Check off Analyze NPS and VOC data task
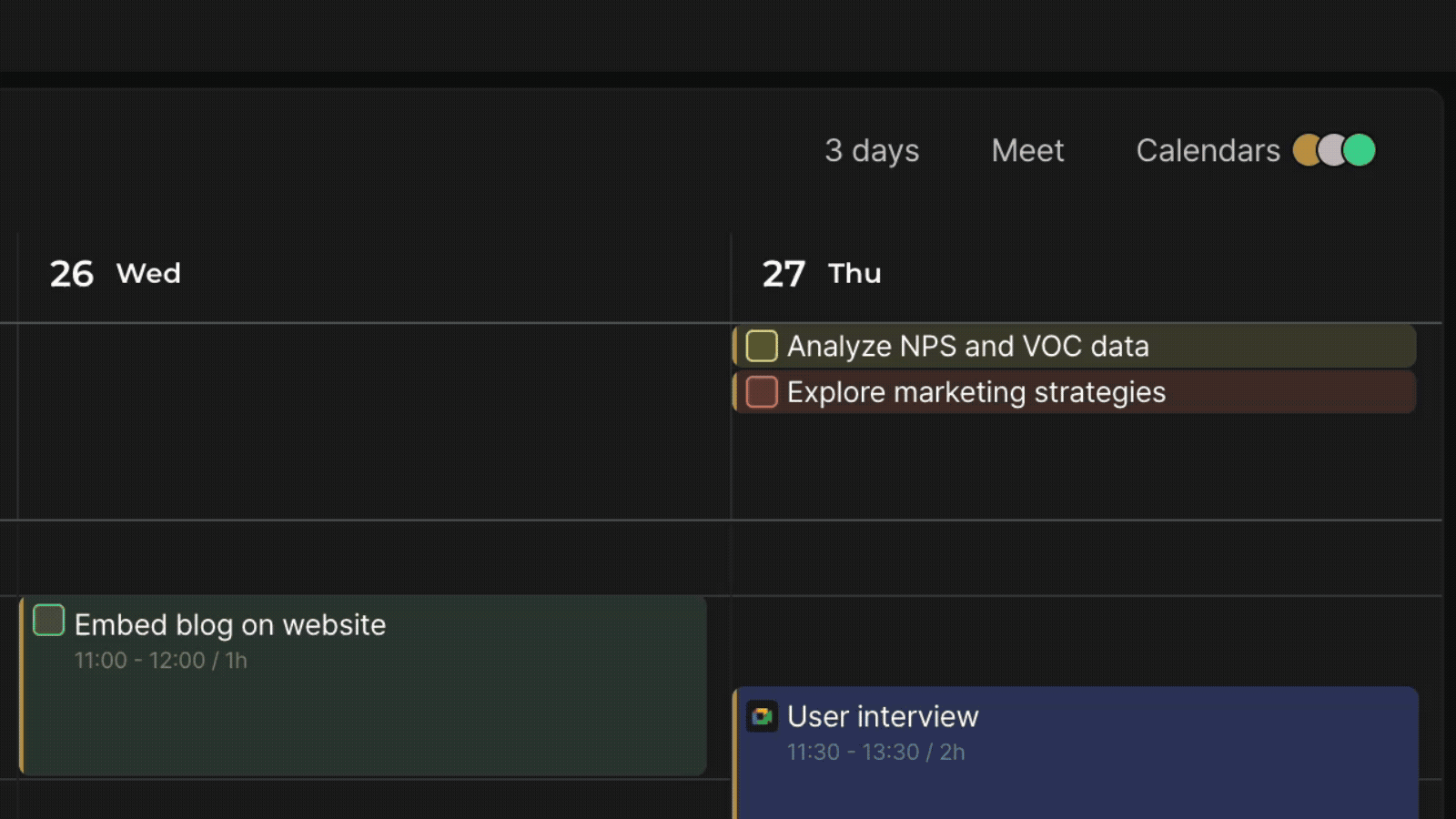The image size is (1456, 819). (x=762, y=346)
